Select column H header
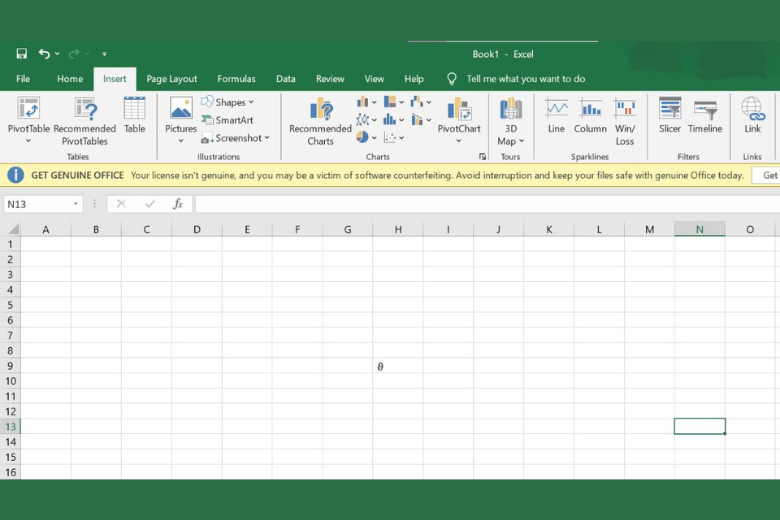The image size is (780, 520). tap(398, 229)
